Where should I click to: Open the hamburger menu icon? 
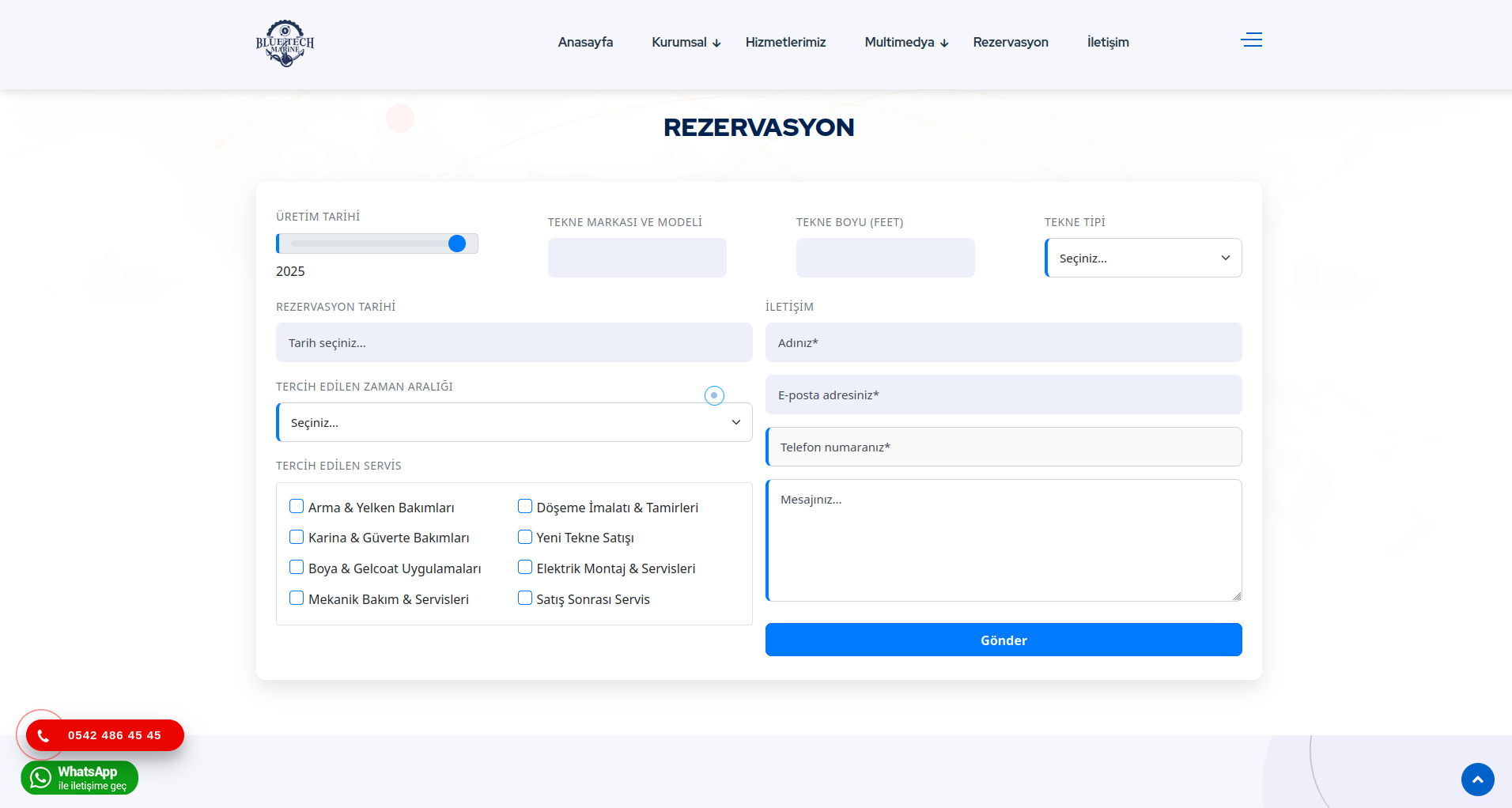click(1251, 40)
